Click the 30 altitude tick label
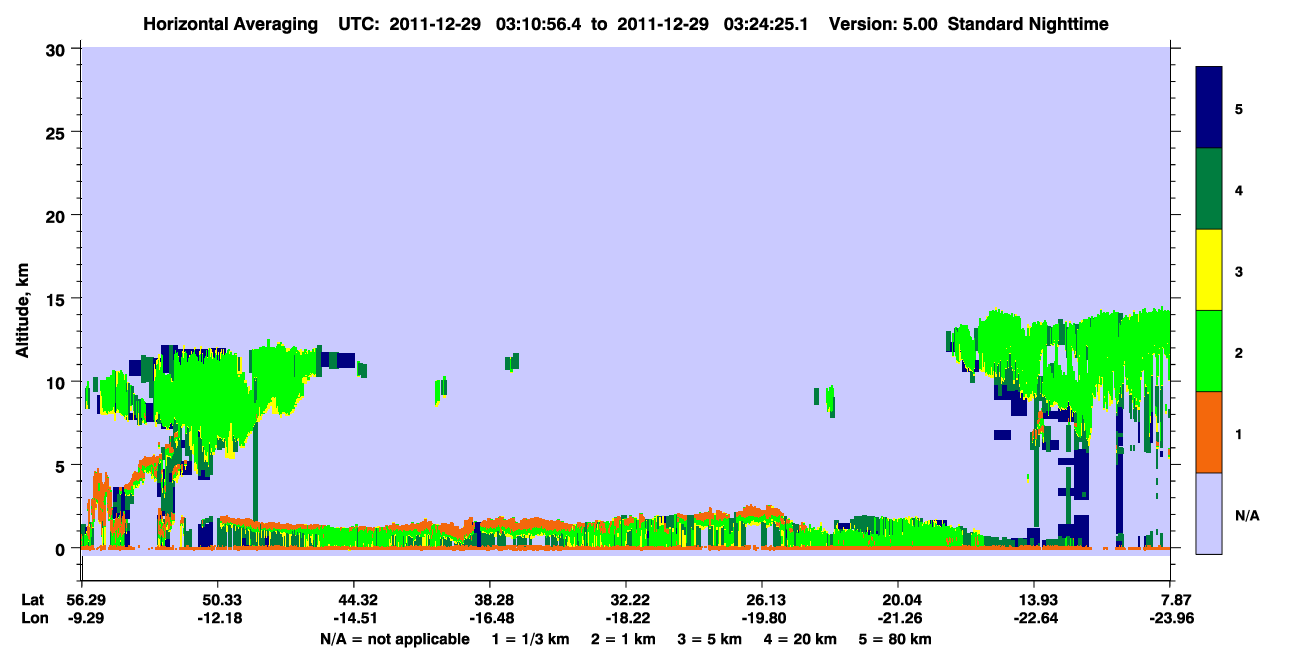Viewport: 1300px width, 667px height. pos(58,49)
